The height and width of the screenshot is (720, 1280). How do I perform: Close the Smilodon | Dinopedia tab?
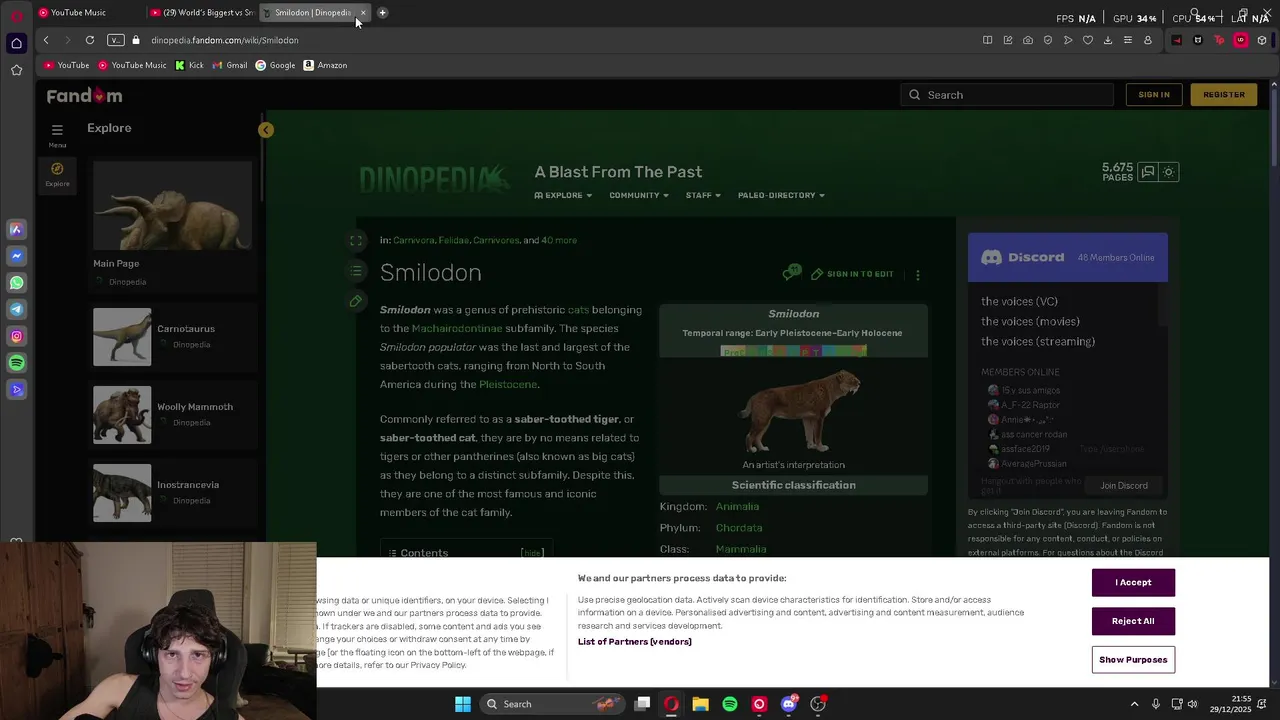point(363,13)
